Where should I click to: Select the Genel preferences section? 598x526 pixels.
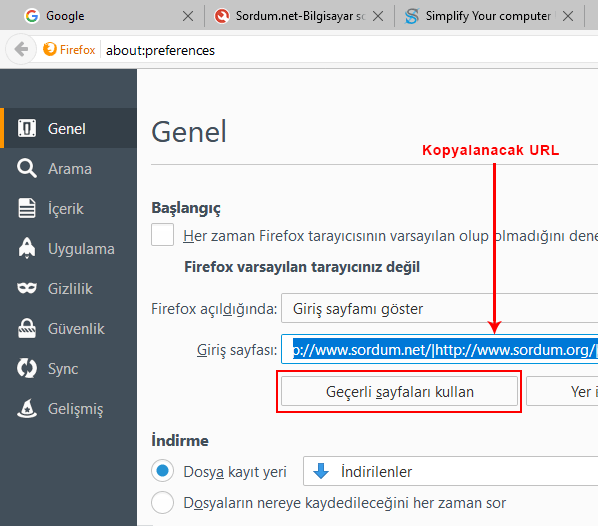tap(69, 128)
